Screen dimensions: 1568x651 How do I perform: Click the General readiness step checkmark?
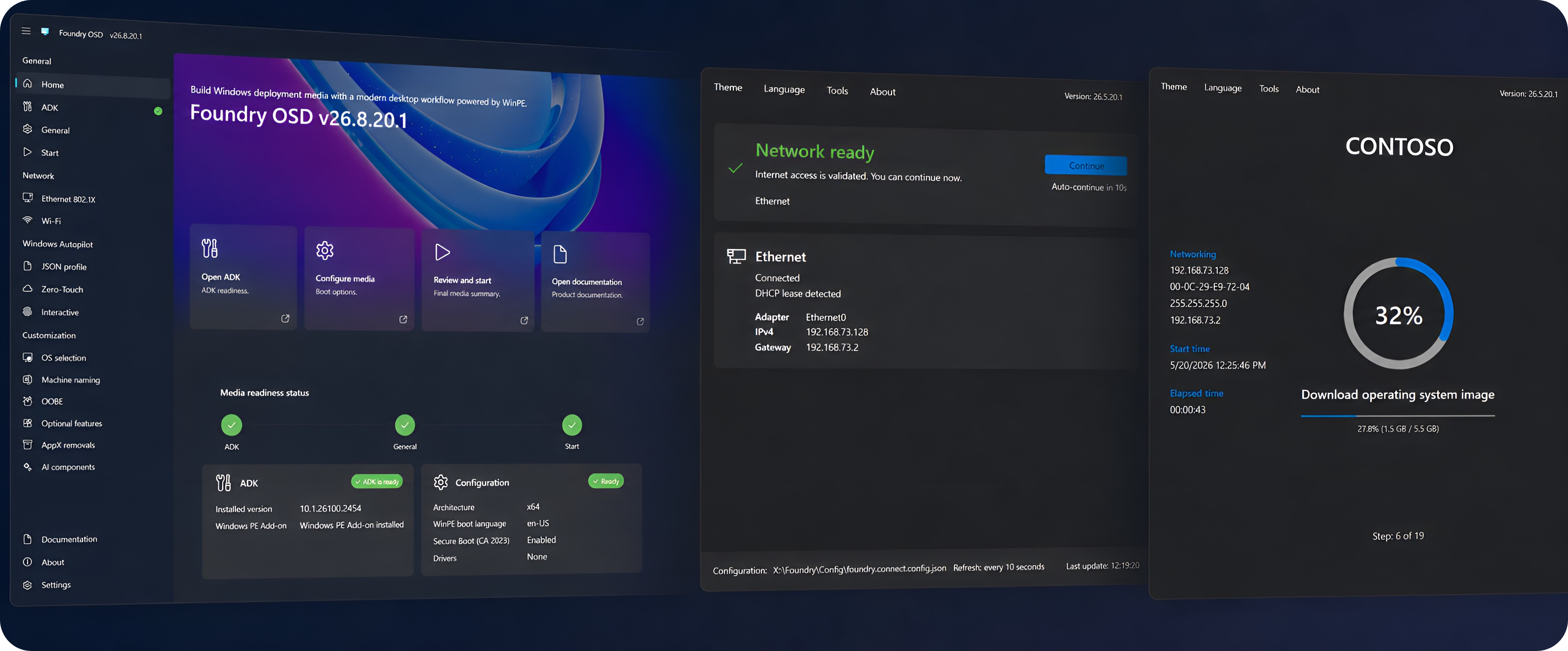click(x=405, y=425)
